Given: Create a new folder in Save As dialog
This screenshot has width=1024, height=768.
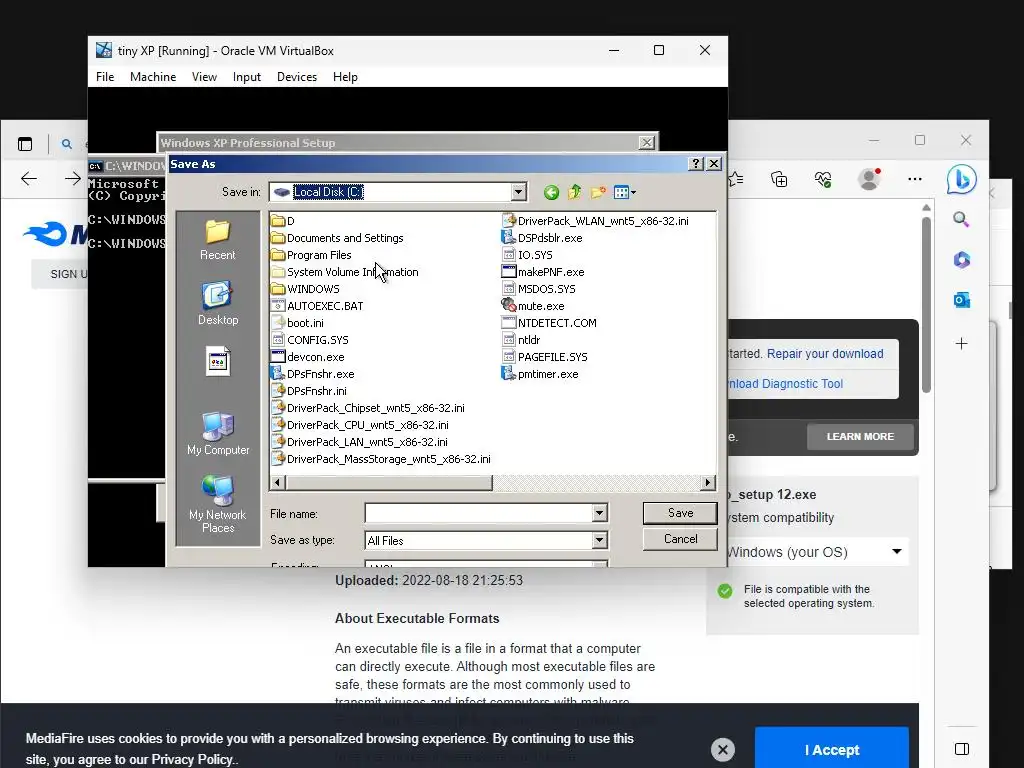Looking at the screenshot, I should (598, 192).
